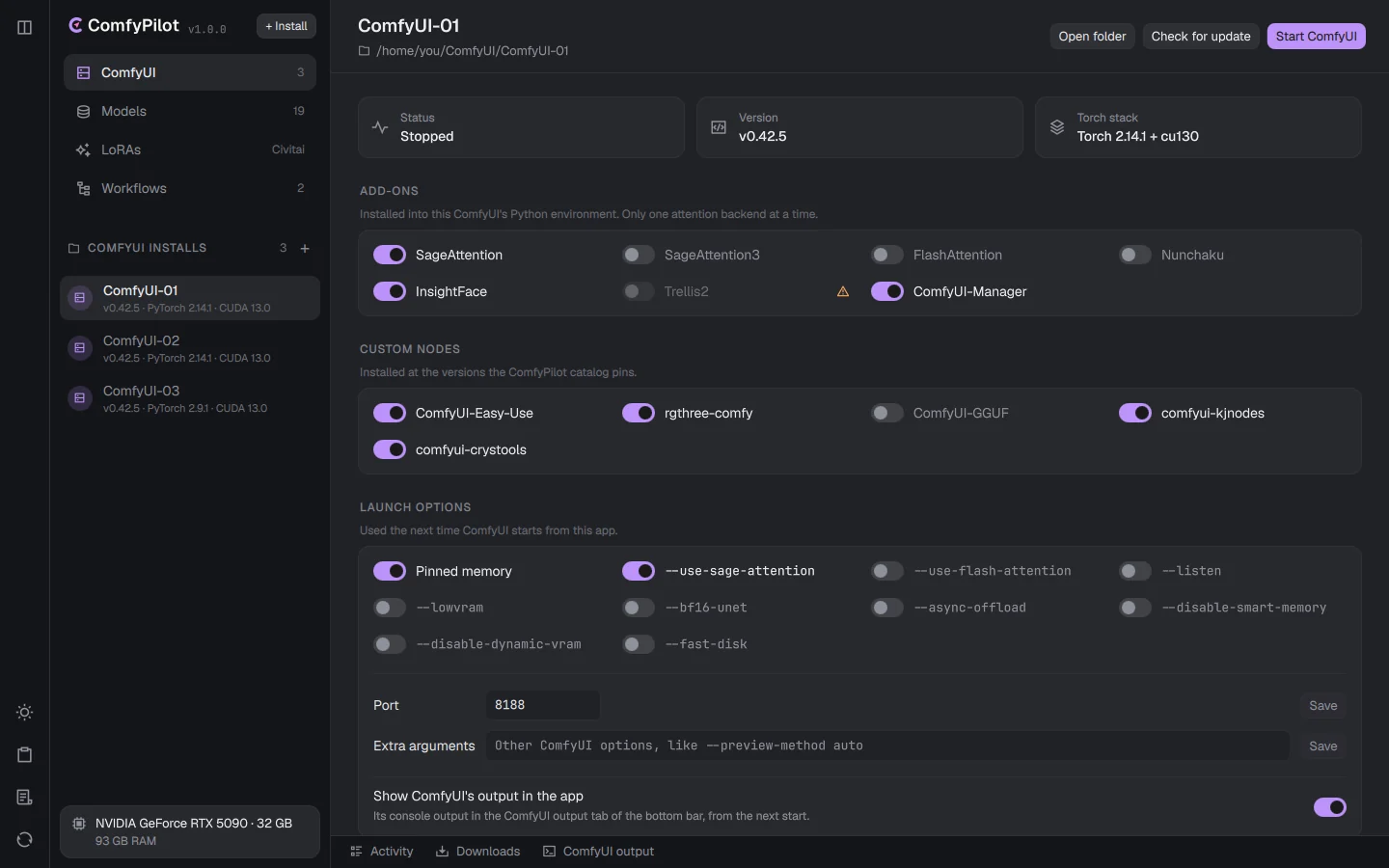1389x868 pixels.
Task: Click the + Install button
Action: click(x=286, y=26)
